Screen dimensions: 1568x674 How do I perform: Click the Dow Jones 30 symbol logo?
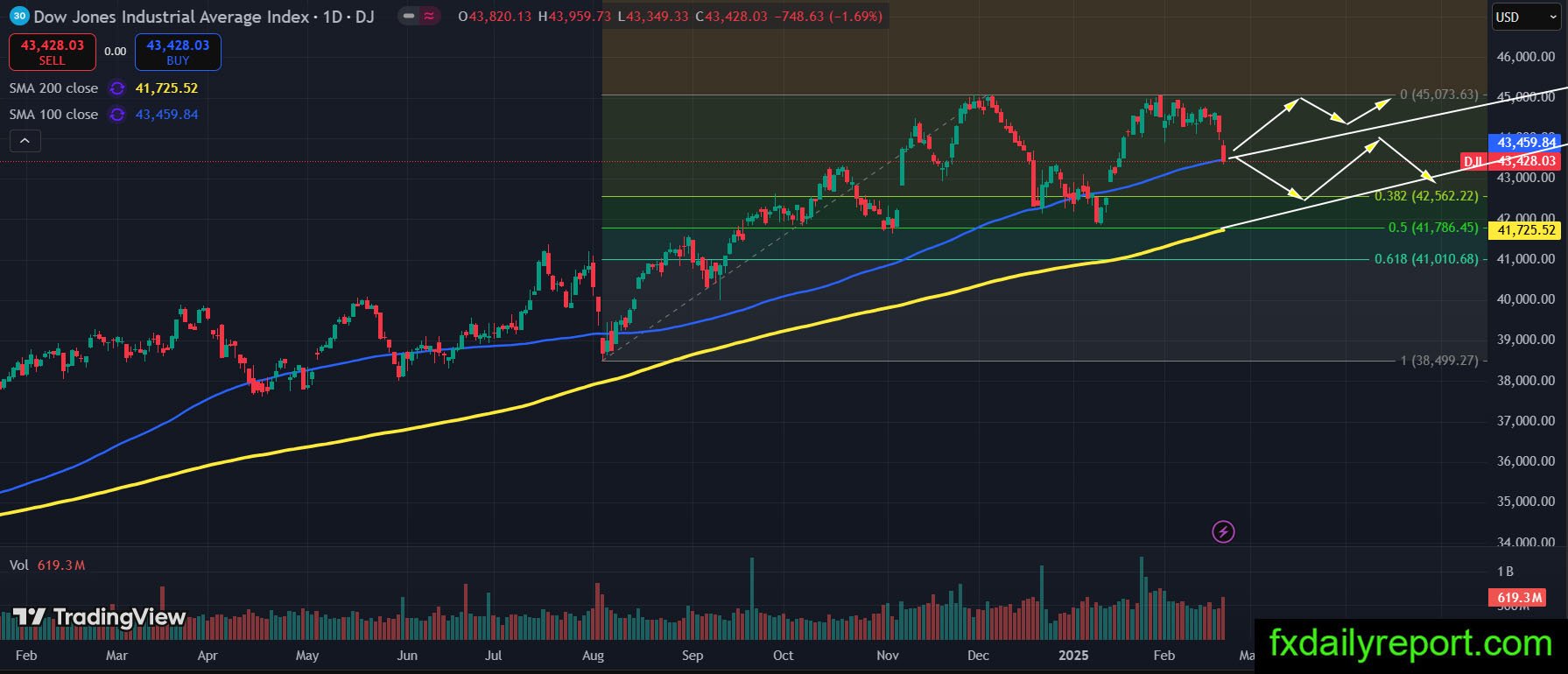click(x=19, y=16)
